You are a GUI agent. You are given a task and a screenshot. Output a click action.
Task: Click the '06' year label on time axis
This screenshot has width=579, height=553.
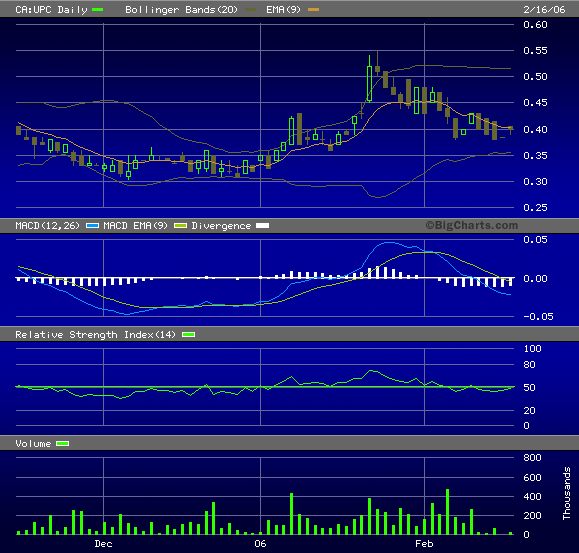pyautogui.click(x=260, y=544)
